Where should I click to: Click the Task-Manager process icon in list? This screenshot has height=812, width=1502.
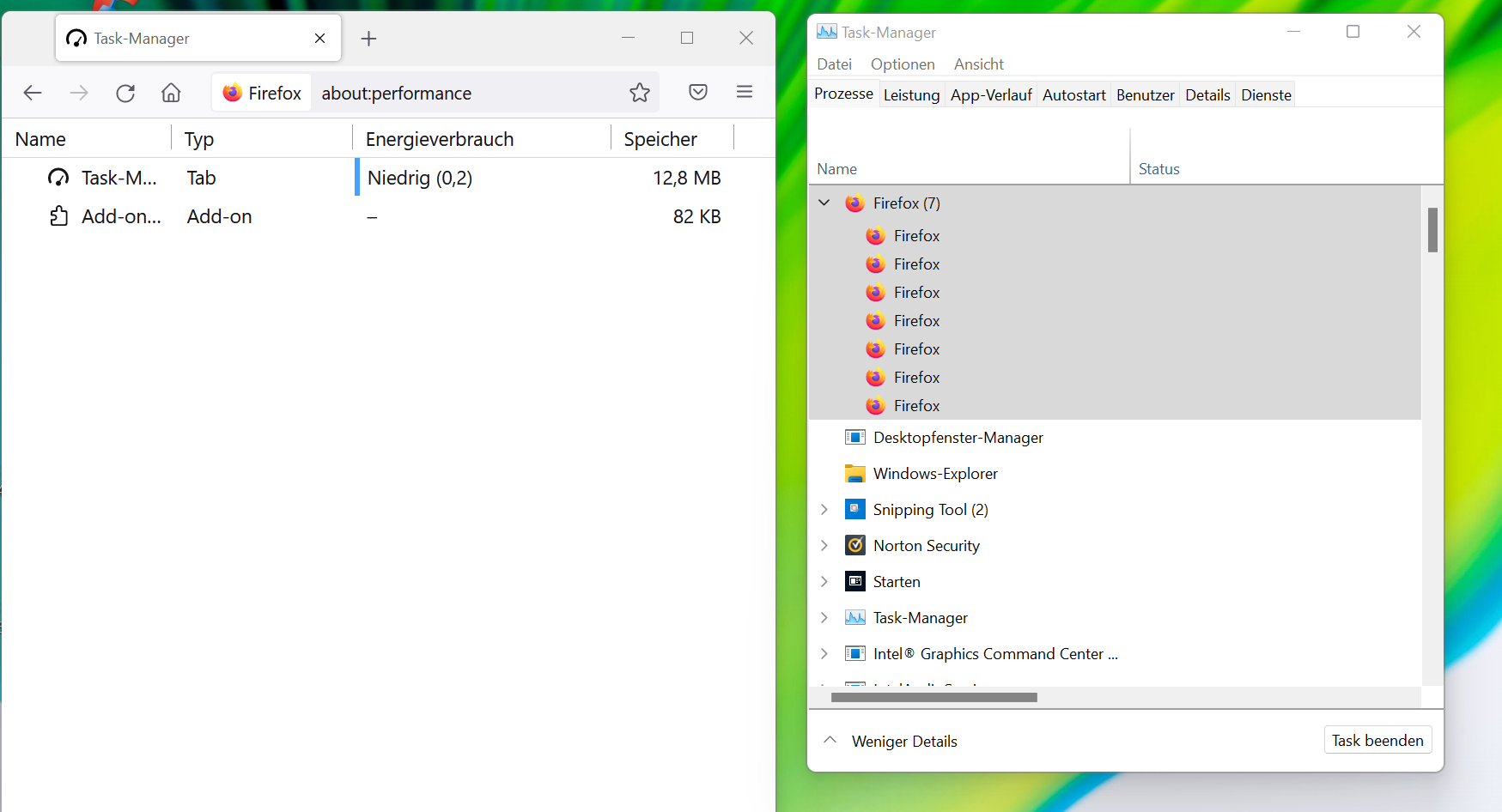coord(854,618)
